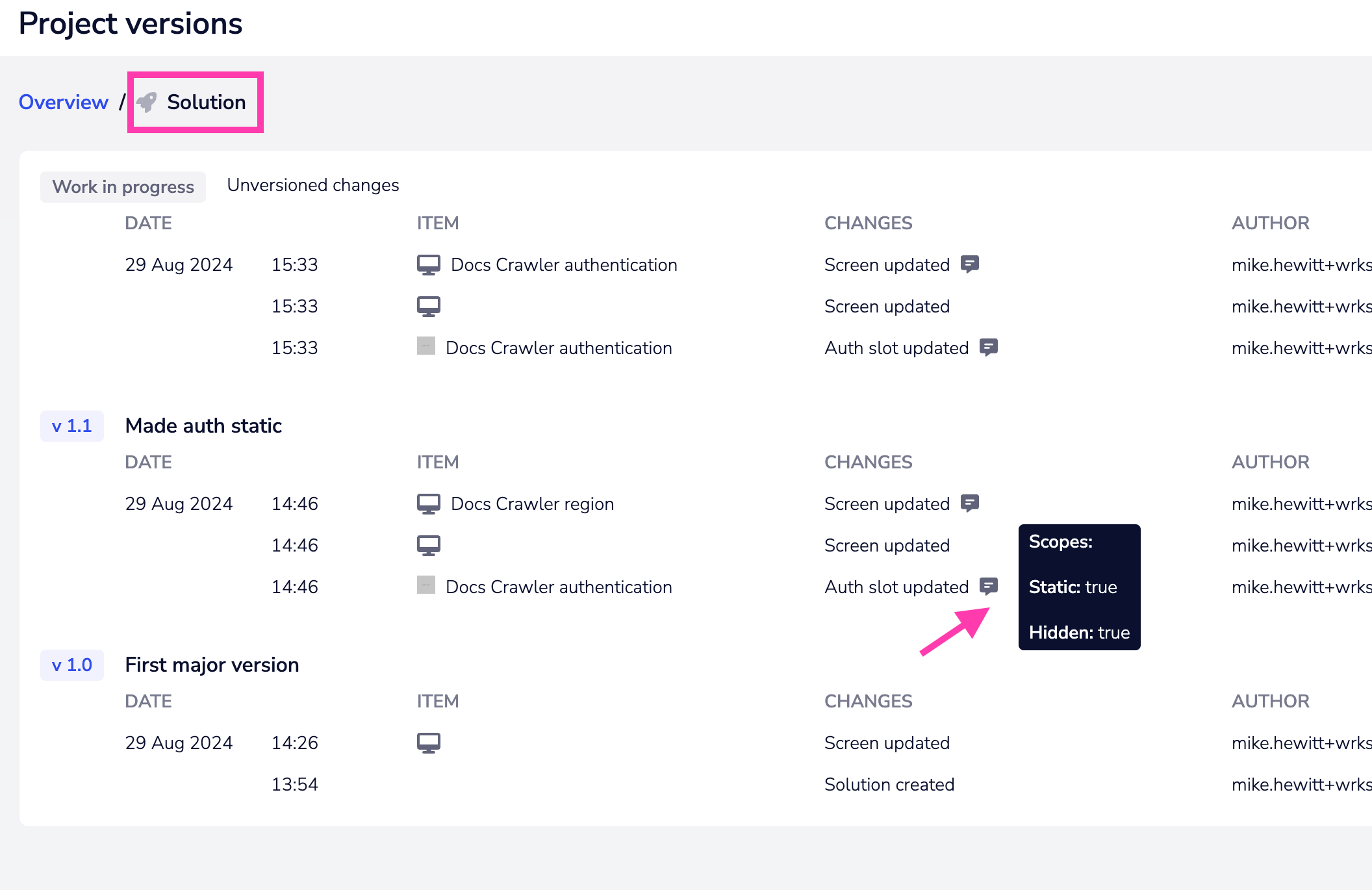The image size is (1372, 890).
Task: Click the screen icon on the 14:46 unnamed row
Action: click(x=429, y=544)
